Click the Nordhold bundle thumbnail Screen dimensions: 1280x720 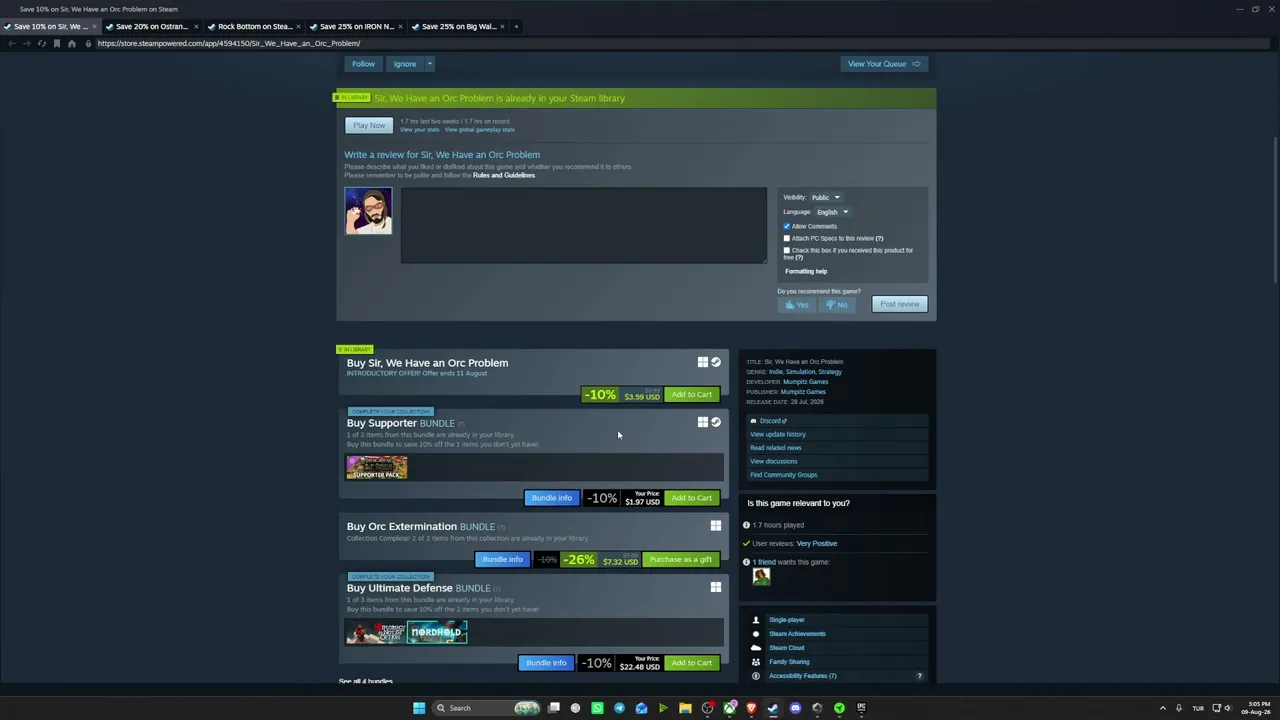click(437, 632)
